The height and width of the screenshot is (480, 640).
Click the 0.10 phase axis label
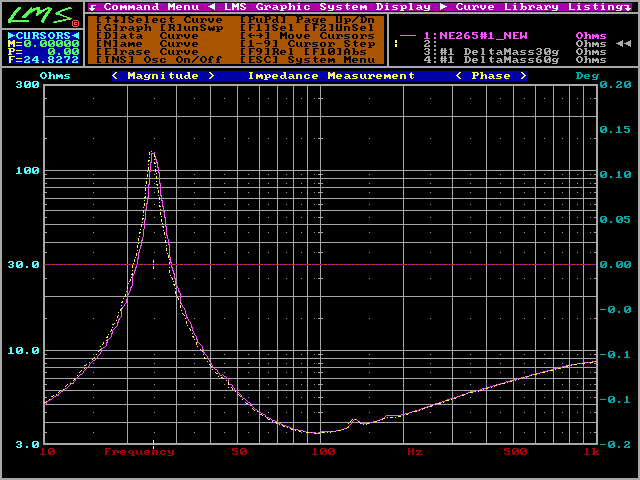tap(616, 175)
